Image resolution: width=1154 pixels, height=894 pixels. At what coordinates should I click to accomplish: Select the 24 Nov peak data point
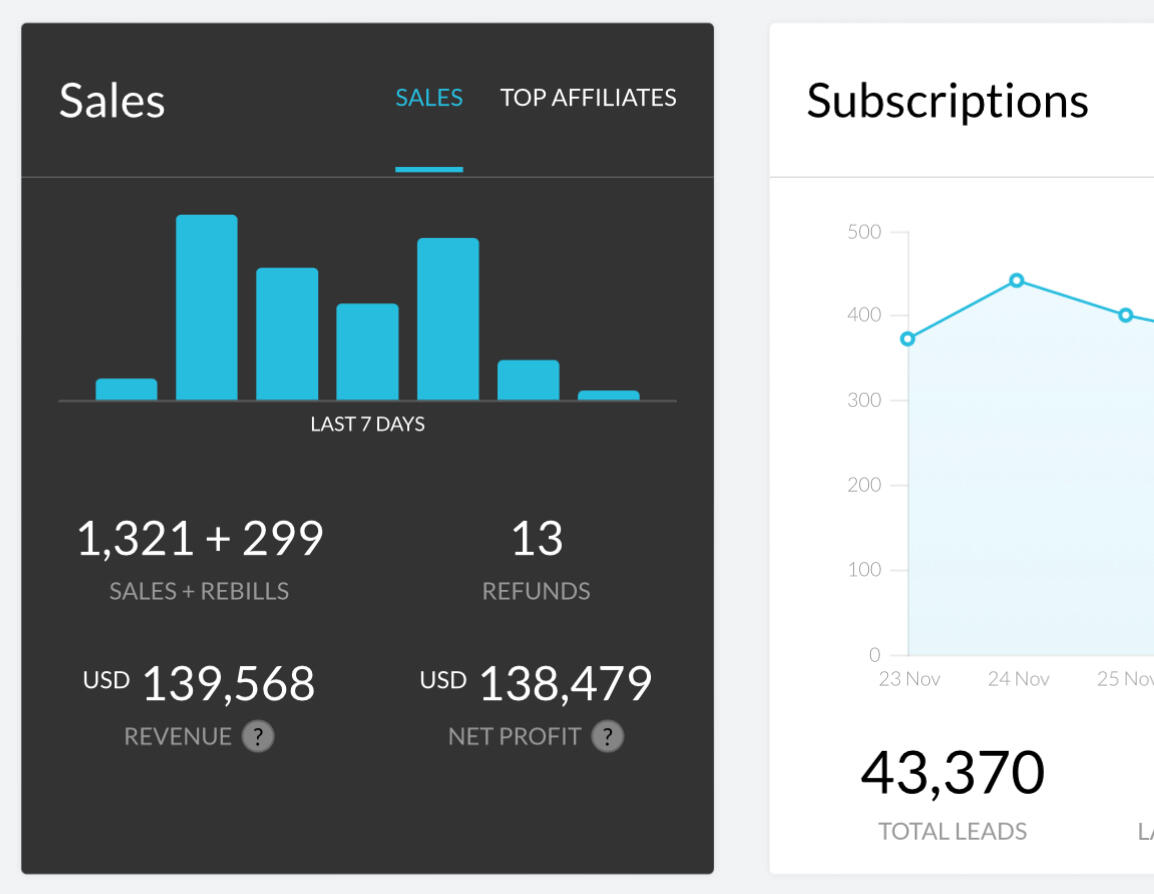pyautogui.click(x=1016, y=280)
